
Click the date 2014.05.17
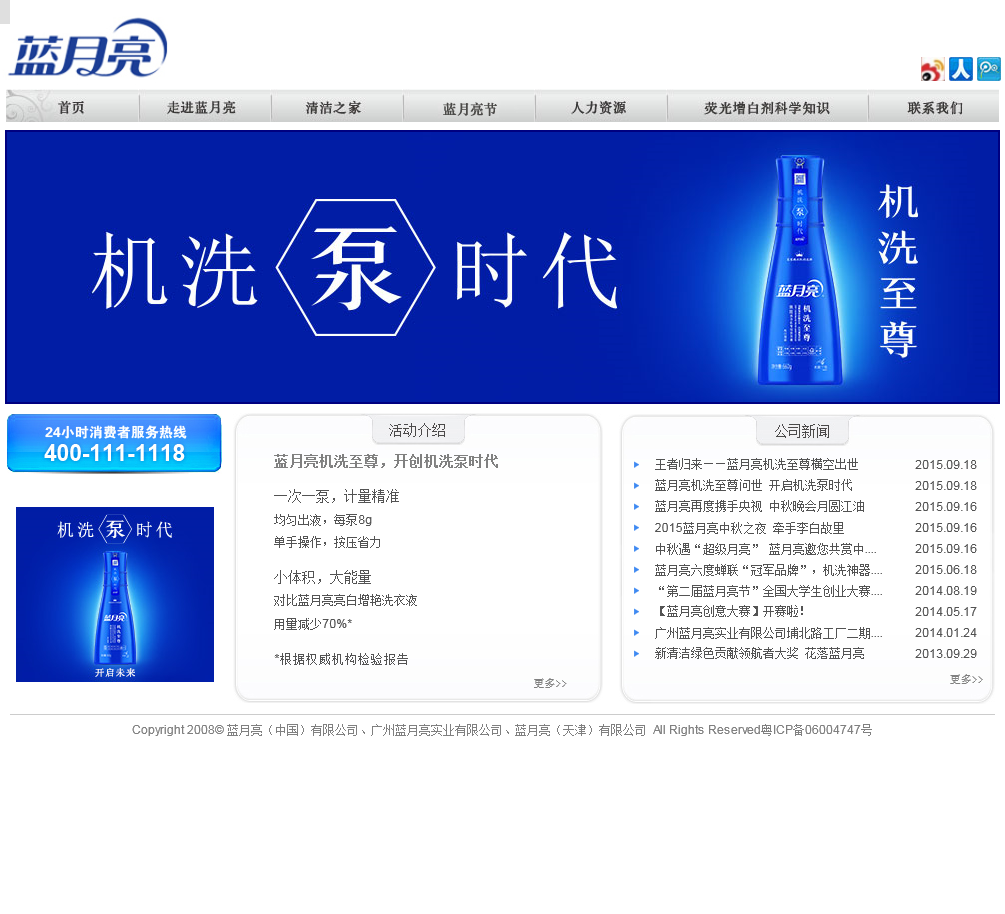pyautogui.click(x=945, y=612)
